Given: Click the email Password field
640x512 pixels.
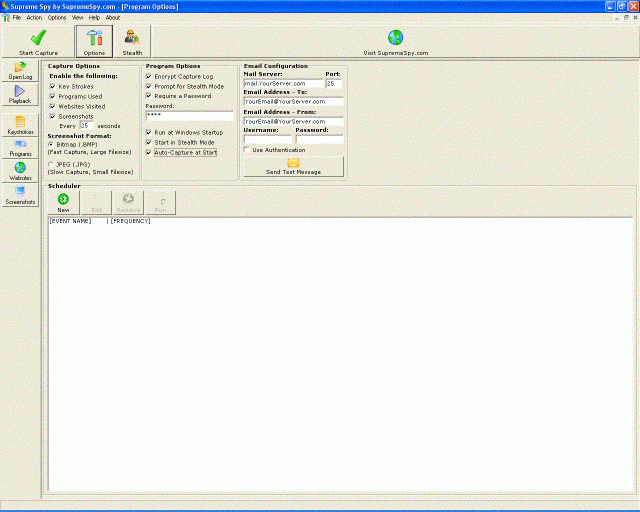Looking at the screenshot, I should pyautogui.click(x=320, y=140).
